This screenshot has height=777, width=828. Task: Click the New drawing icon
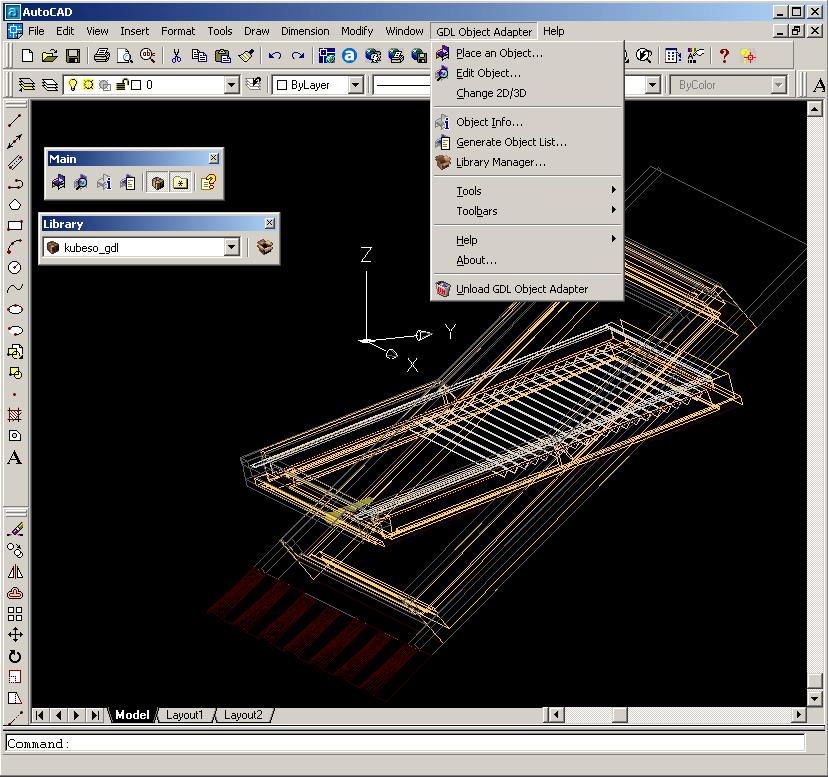coord(27,55)
